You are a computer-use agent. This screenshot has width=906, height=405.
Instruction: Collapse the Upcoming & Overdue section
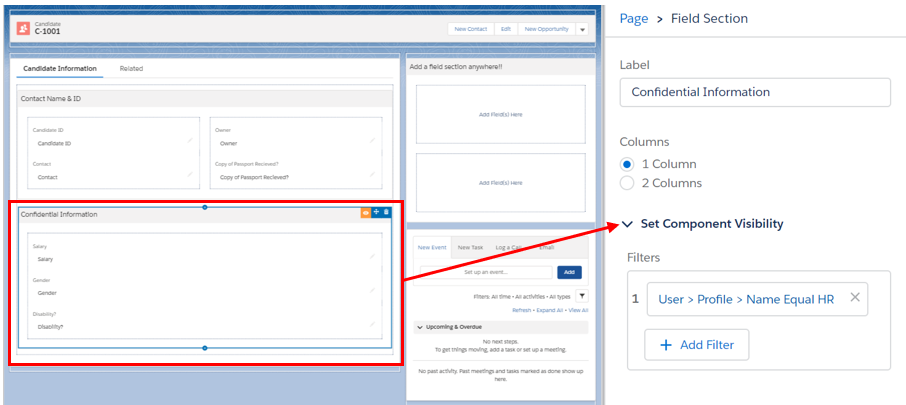point(419,327)
